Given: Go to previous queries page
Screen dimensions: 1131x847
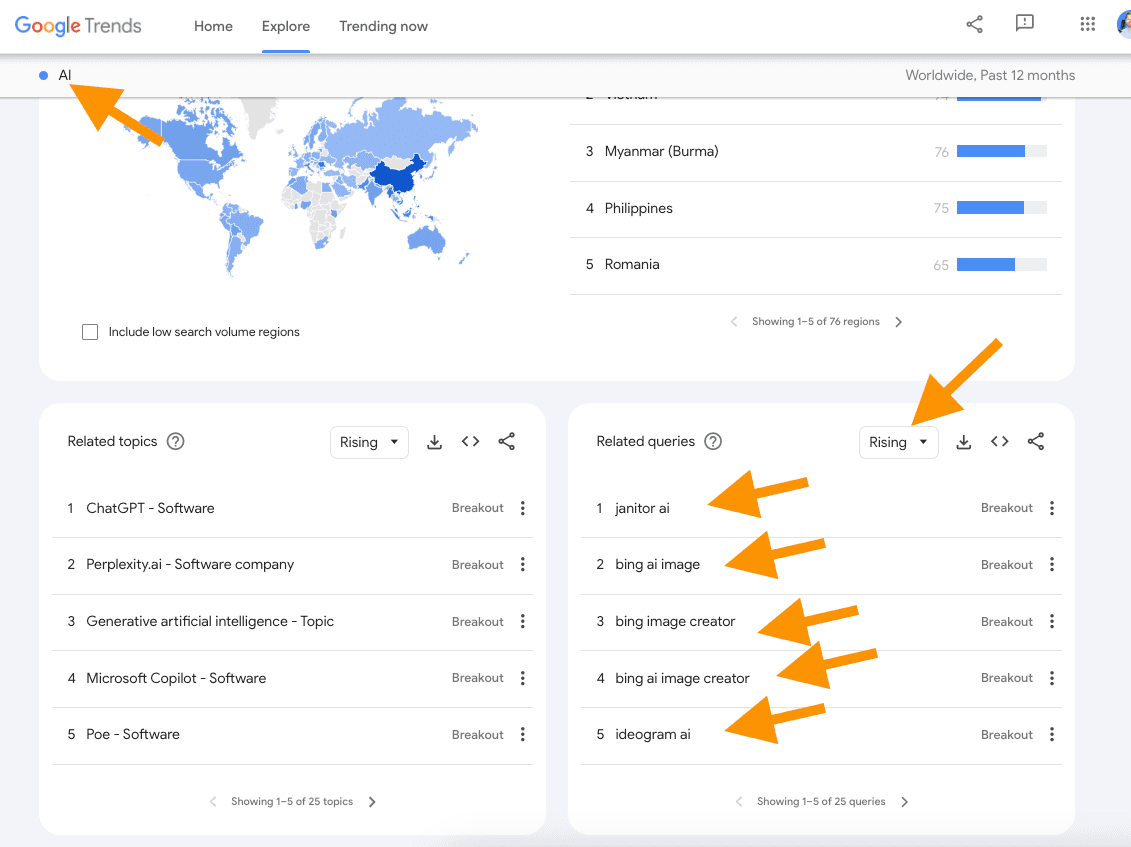Looking at the screenshot, I should tap(739, 802).
